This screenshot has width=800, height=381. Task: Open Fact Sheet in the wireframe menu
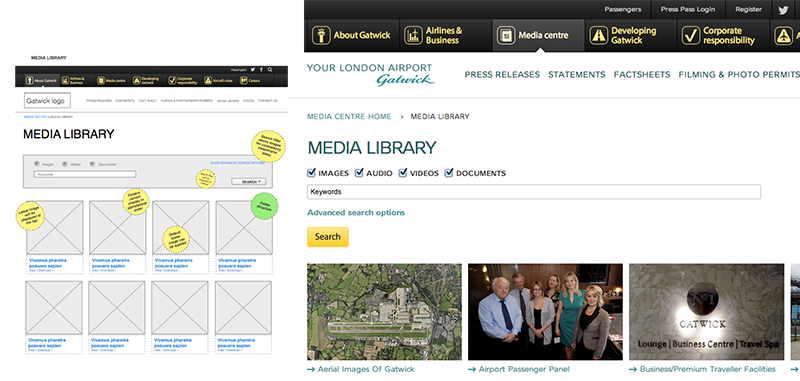pyautogui.click(x=147, y=100)
